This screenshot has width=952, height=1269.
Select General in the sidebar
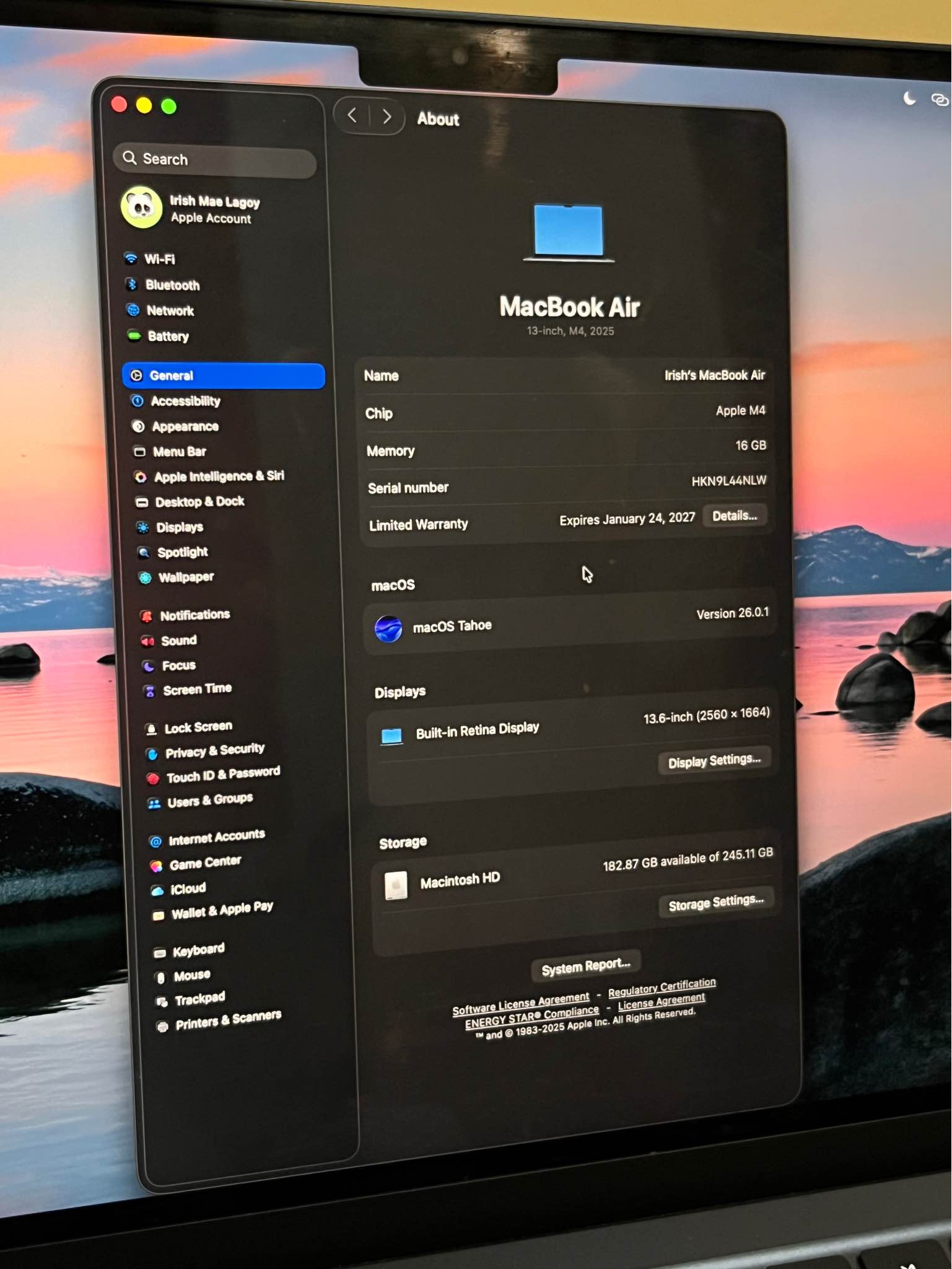point(224,375)
